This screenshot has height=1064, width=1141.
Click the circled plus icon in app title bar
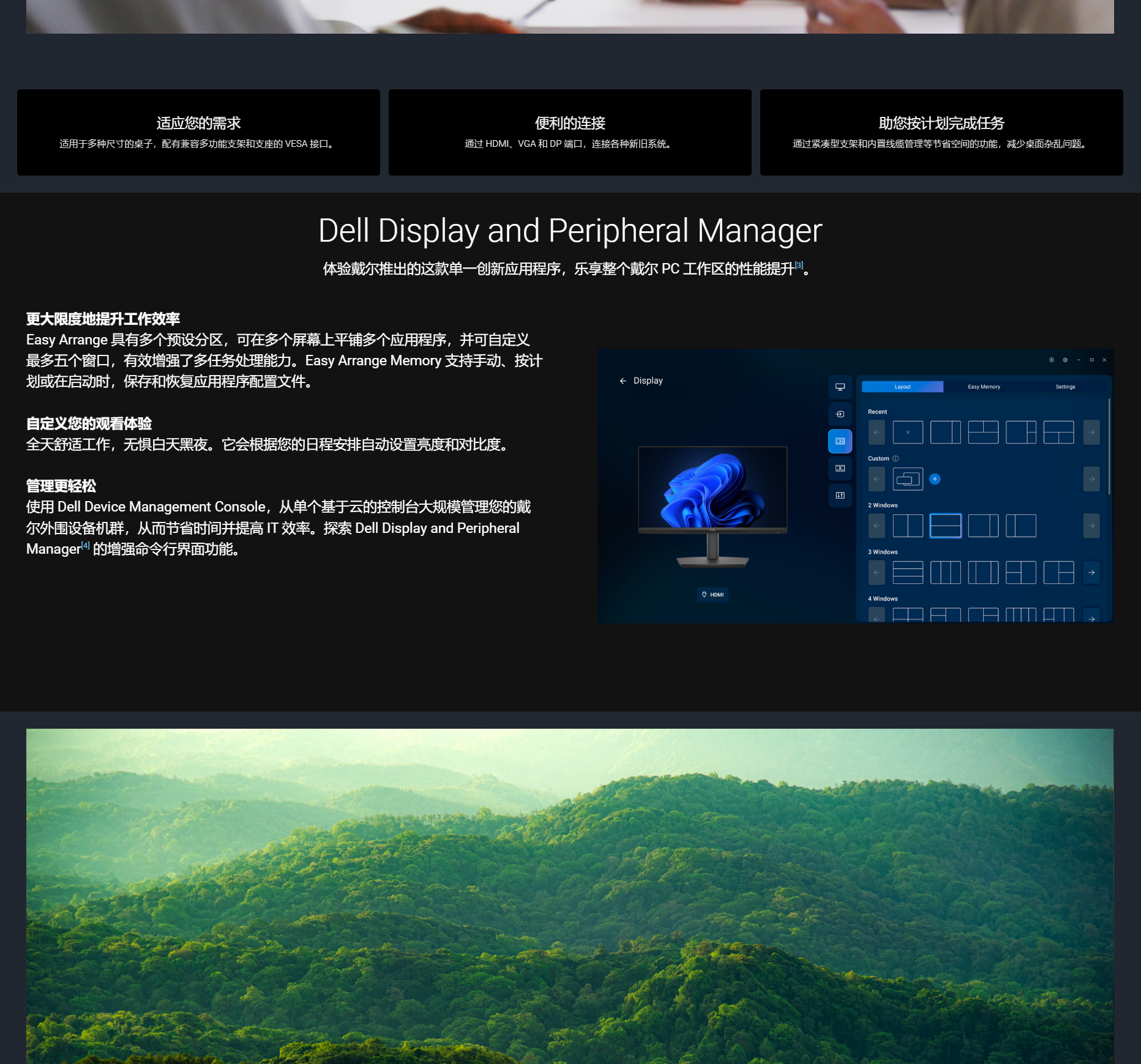pyautogui.click(x=1052, y=360)
